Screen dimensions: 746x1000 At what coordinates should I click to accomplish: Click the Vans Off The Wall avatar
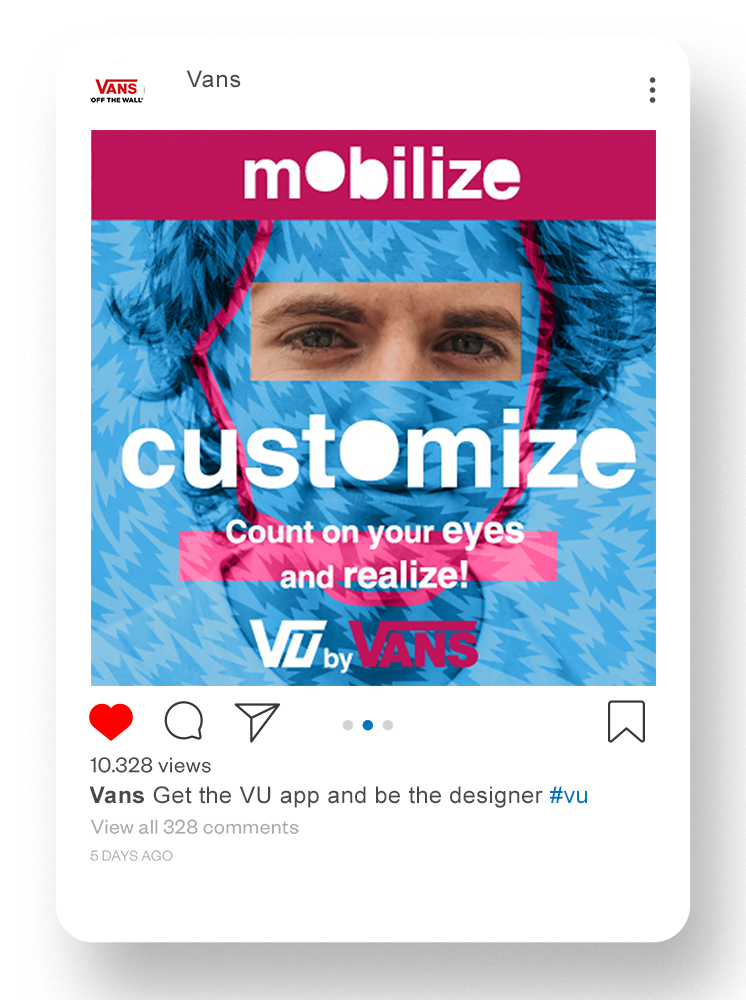coord(117,90)
